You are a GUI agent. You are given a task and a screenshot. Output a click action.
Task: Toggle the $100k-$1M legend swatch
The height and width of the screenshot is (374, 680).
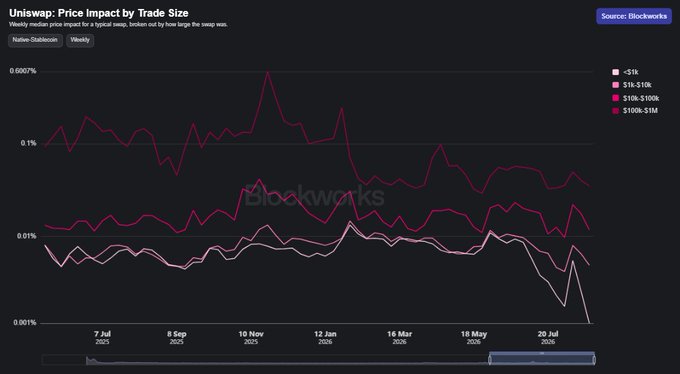pyautogui.click(x=615, y=111)
